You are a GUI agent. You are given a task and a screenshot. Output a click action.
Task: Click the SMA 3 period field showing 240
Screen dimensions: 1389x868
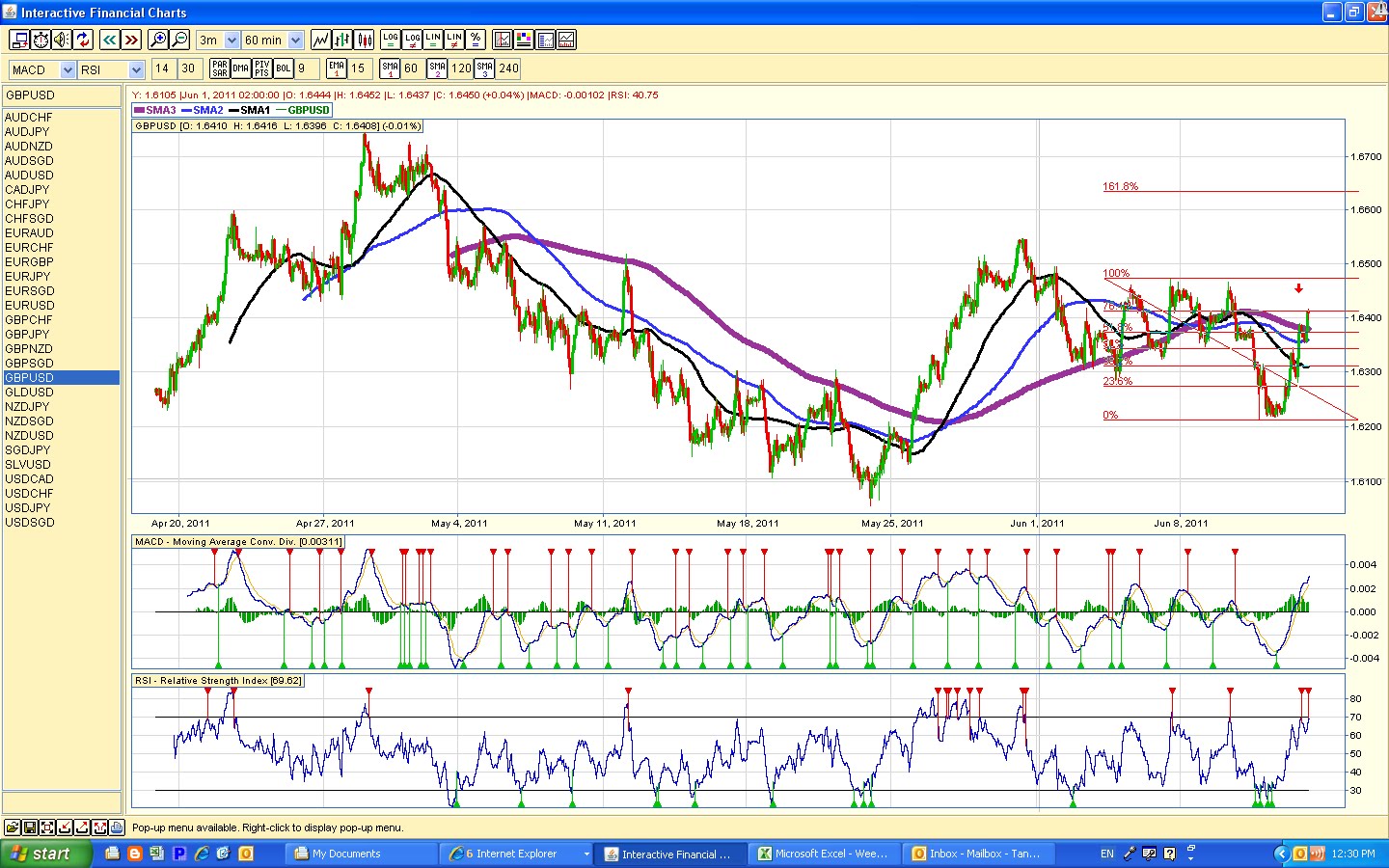[x=508, y=68]
